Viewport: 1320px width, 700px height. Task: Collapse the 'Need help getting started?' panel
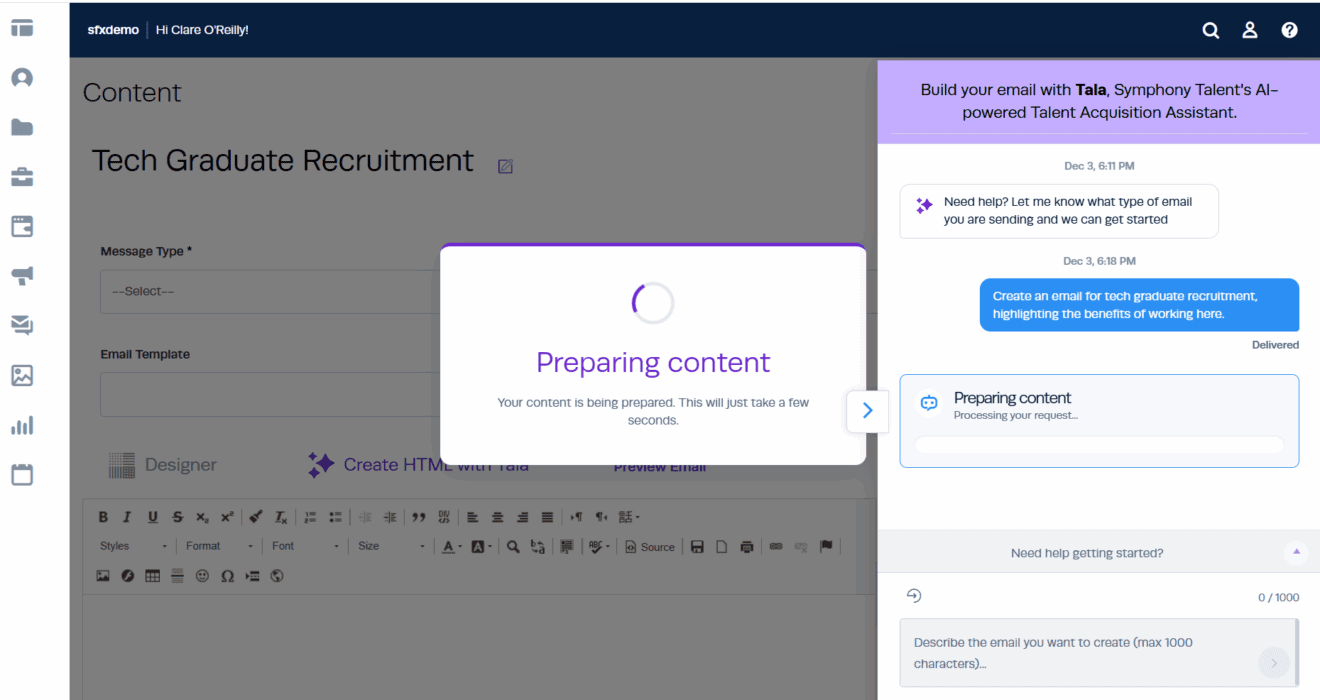point(1296,552)
